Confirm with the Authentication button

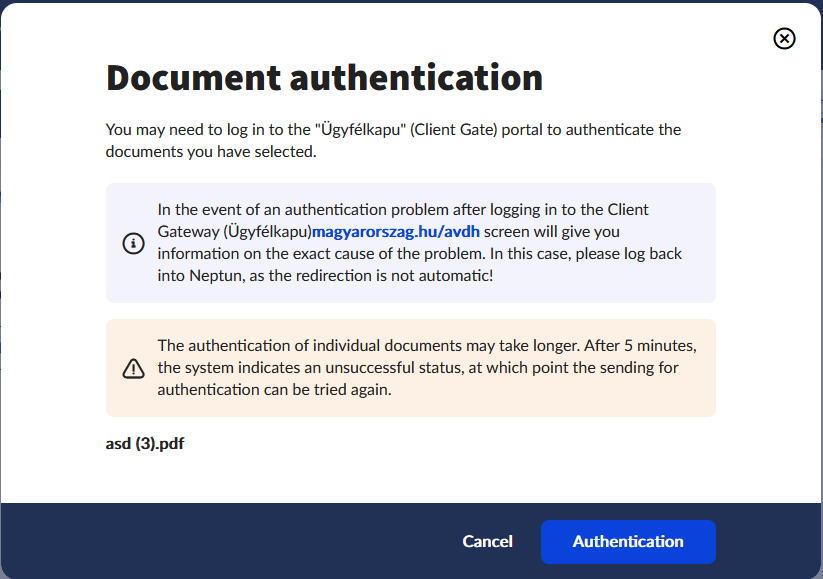coord(628,541)
